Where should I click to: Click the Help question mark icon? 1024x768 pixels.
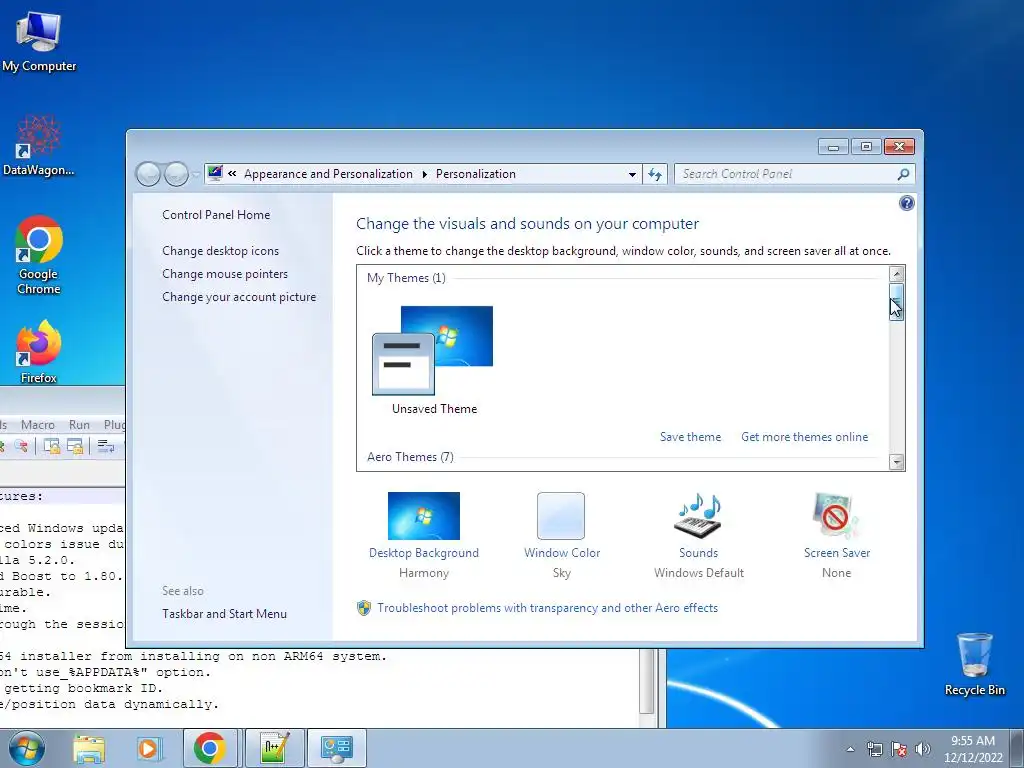click(x=906, y=203)
